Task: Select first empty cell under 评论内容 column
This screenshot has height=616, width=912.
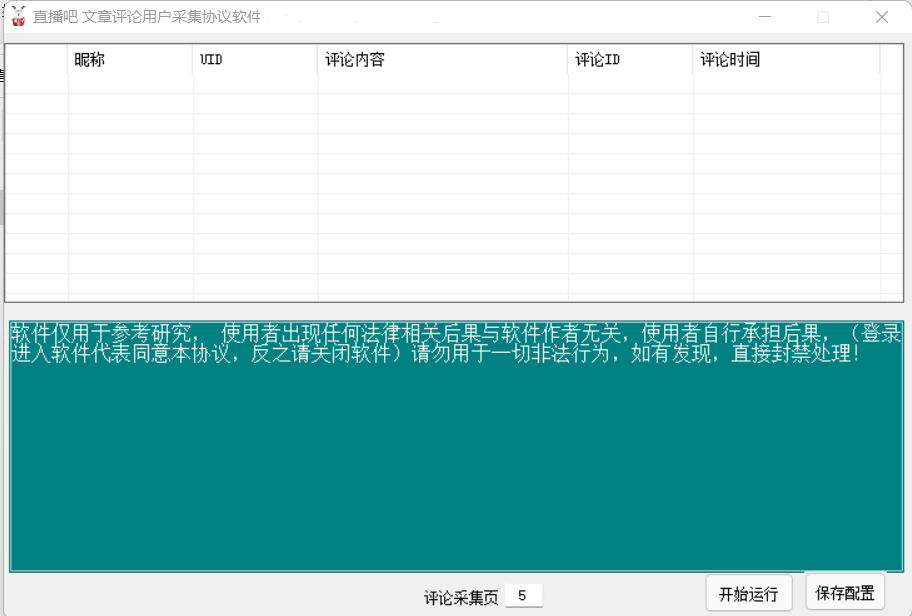Action: tap(442, 84)
